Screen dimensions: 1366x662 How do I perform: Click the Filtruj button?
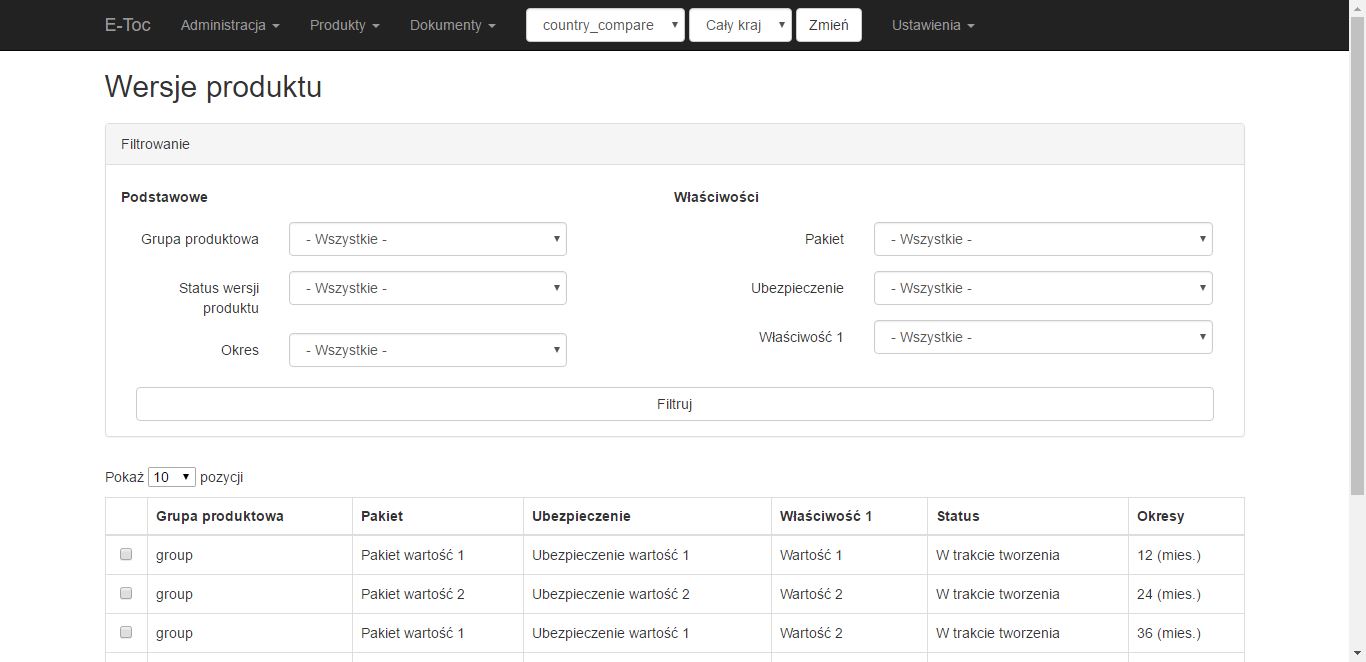tap(675, 404)
